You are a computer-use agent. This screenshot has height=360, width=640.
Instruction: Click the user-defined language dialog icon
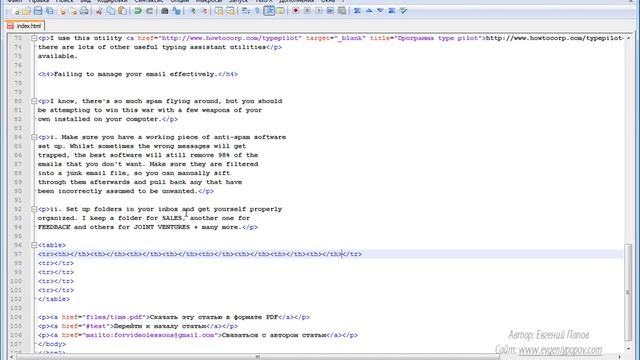point(280,11)
